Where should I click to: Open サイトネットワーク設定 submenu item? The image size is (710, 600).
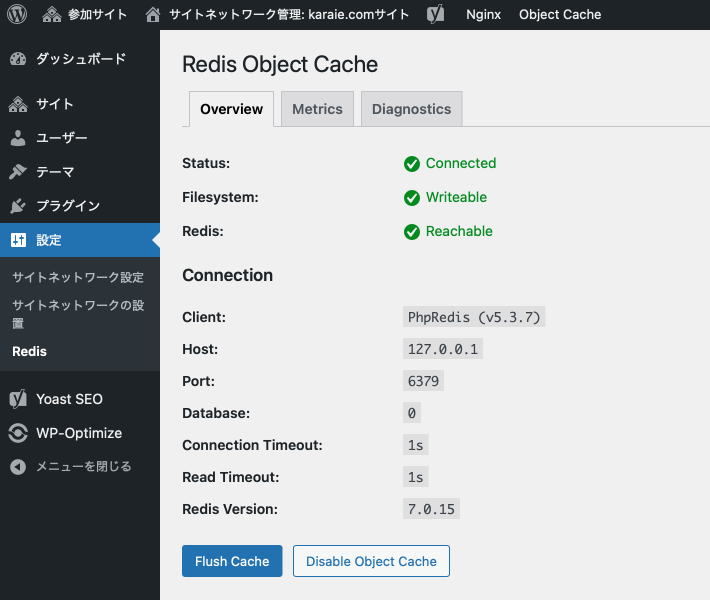point(78,277)
